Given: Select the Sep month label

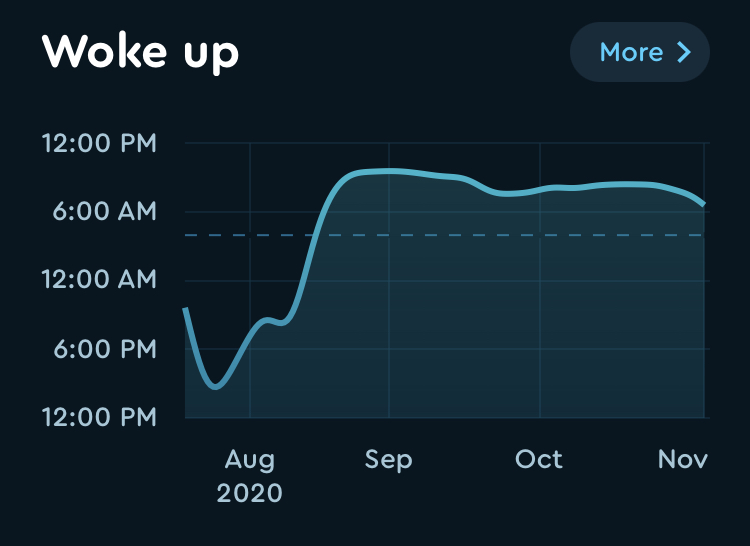Looking at the screenshot, I should tap(388, 460).
